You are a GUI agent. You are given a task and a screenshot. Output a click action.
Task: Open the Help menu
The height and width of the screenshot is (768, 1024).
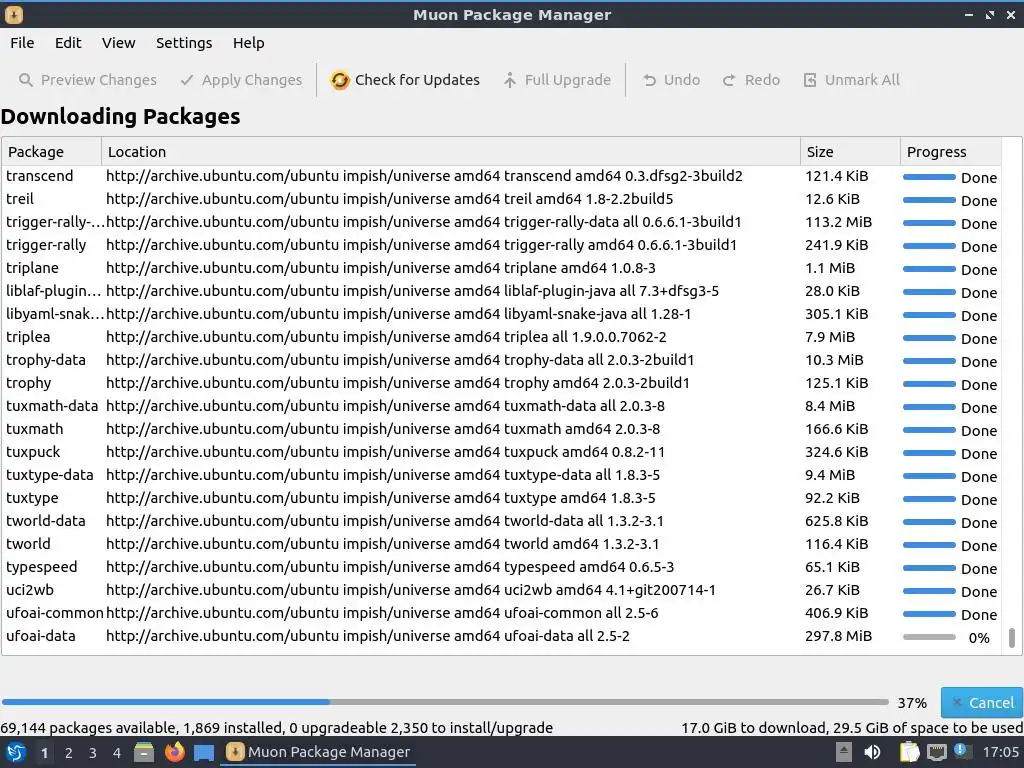[248, 43]
